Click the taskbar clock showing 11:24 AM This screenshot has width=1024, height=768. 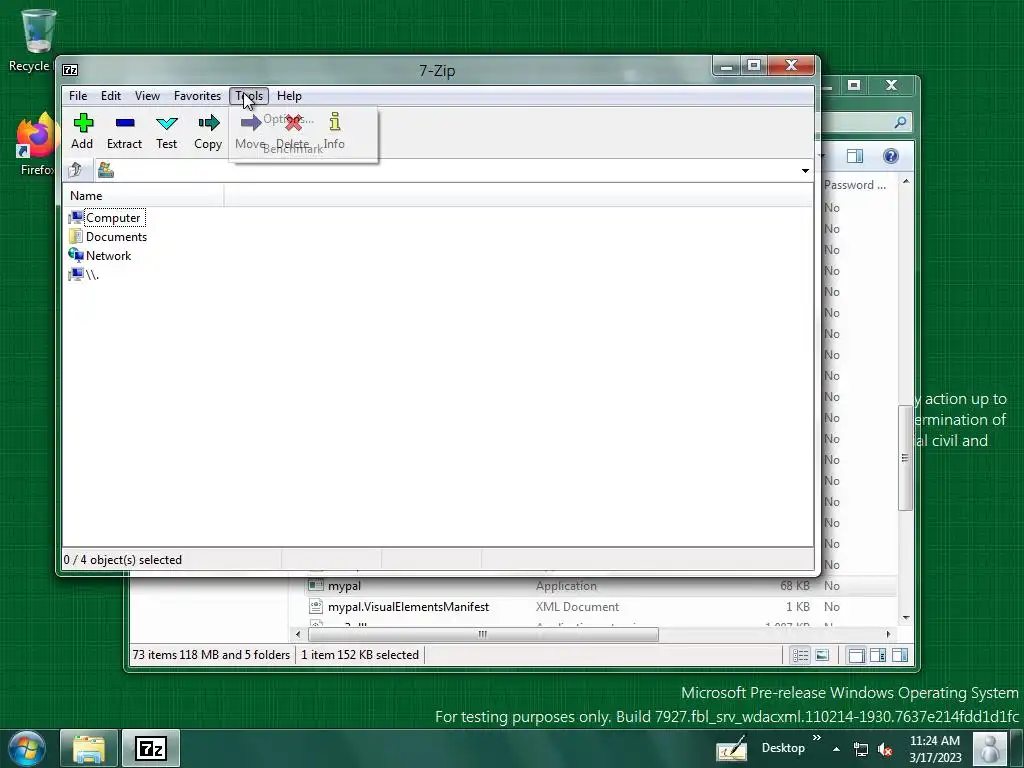coord(935,749)
